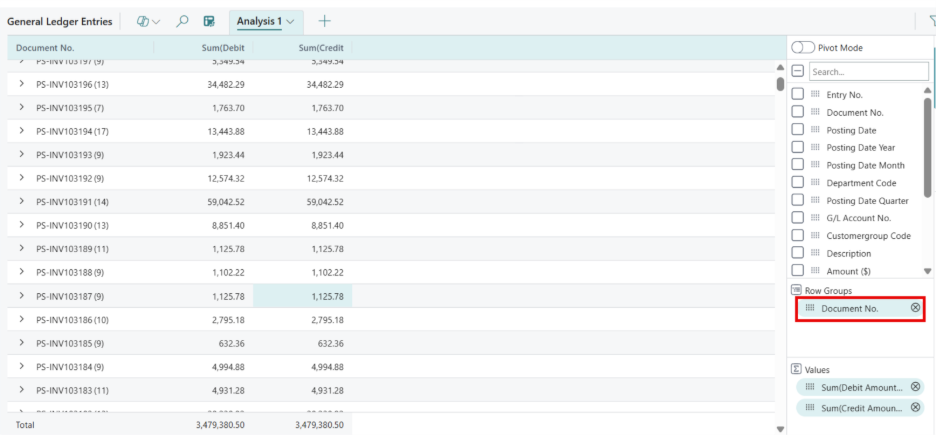Tick the G/L Account No. checkbox
This screenshot has width=936, height=435.
pyautogui.click(x=798, y=217)
